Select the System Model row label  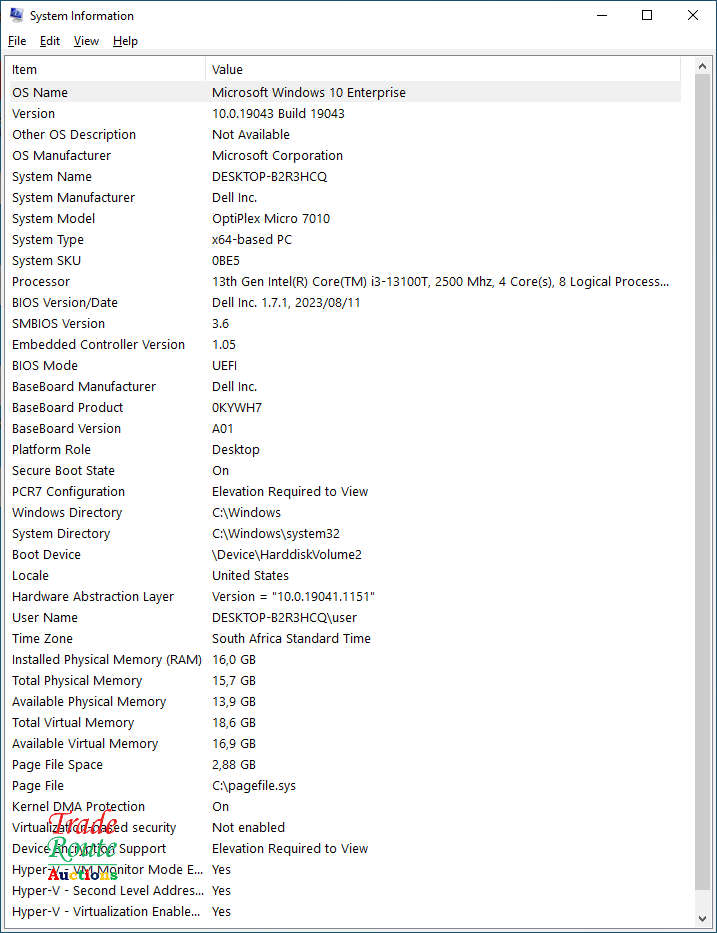pyautogui.click(x=54, y=218)
